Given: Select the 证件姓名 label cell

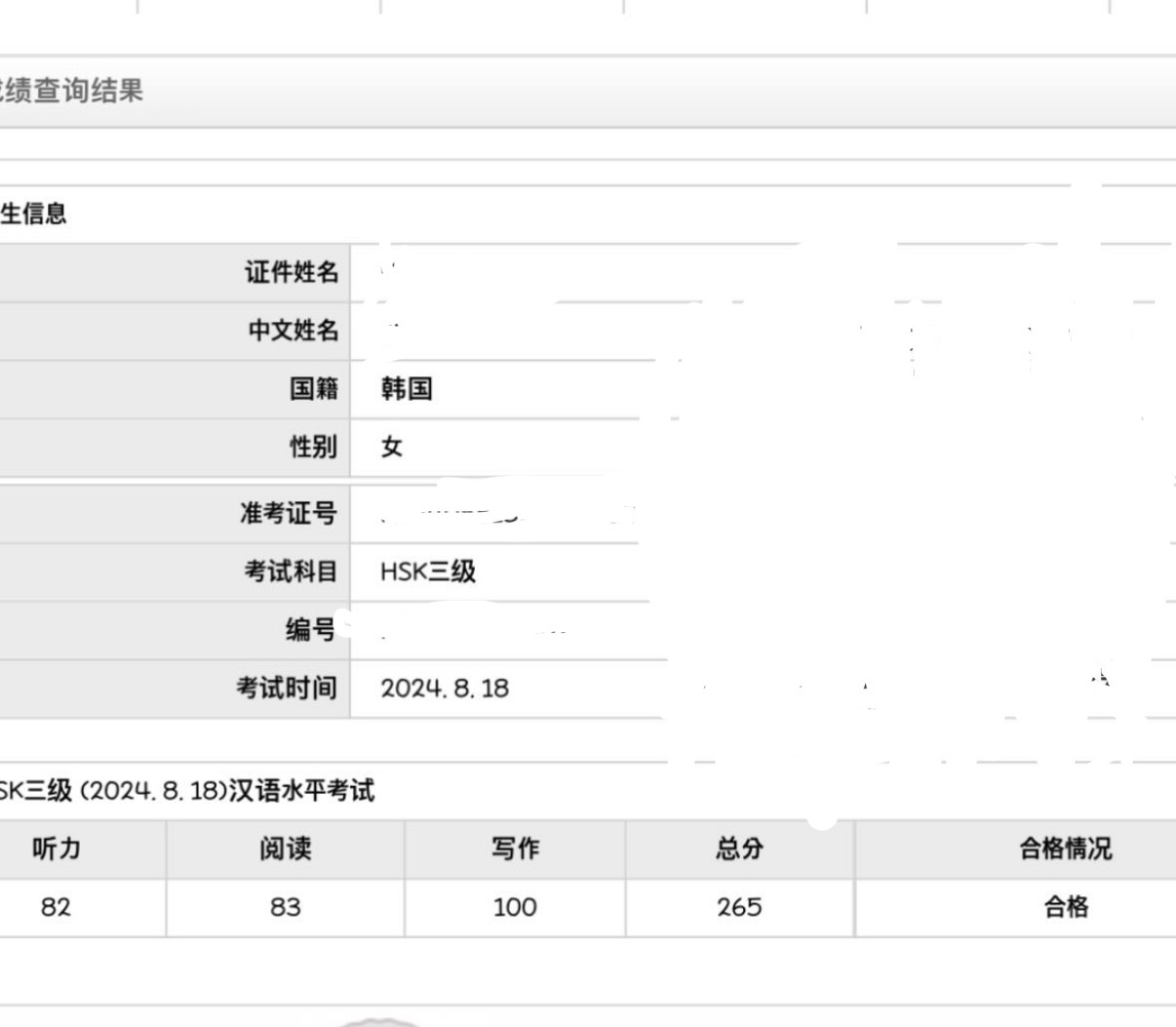Looking at the screenshot, I should (x=291, y=272).
